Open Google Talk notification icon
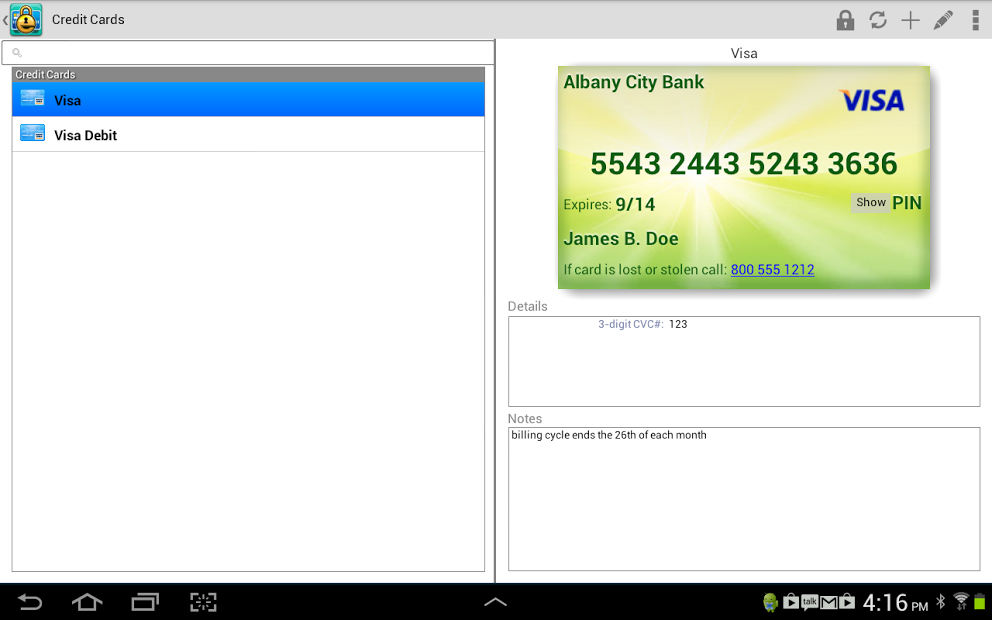 click(808, 602)
